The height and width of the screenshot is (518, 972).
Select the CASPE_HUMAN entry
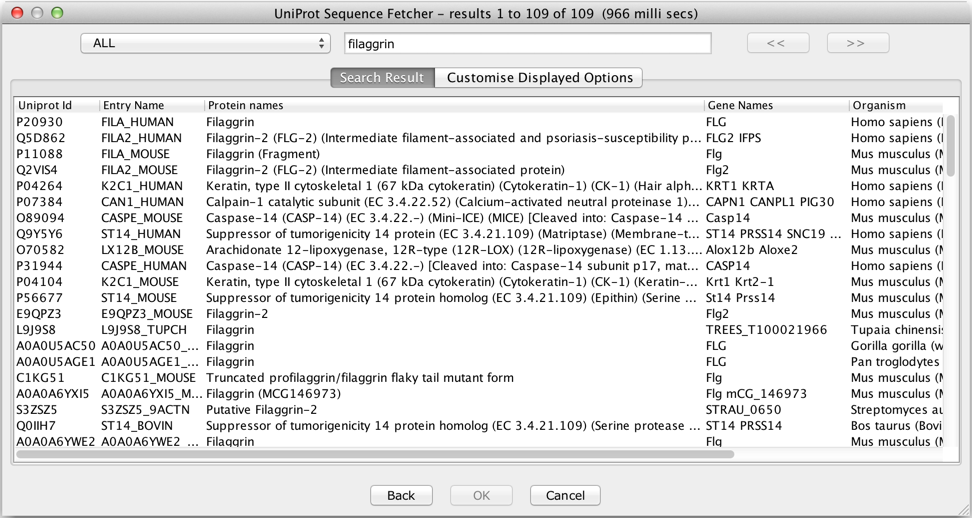click(144, 266)
